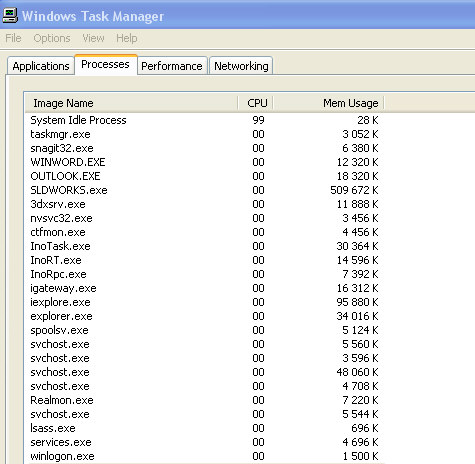This screenshot has height=464, width=475.
Task: Sort by the Mem Usage column header
Action: pos(329,103)
